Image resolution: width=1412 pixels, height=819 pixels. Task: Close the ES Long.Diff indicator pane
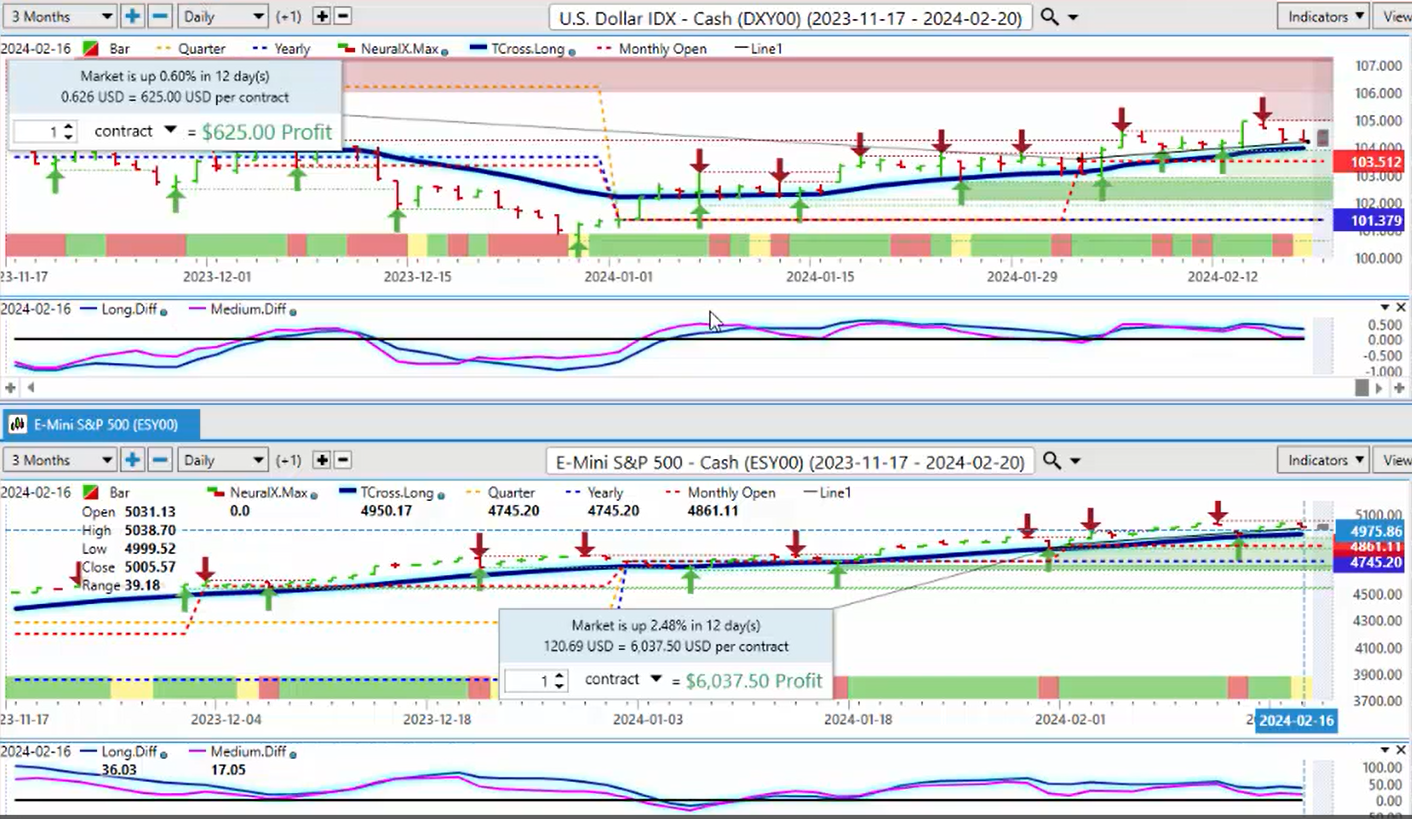click(x=1401, y=750)
